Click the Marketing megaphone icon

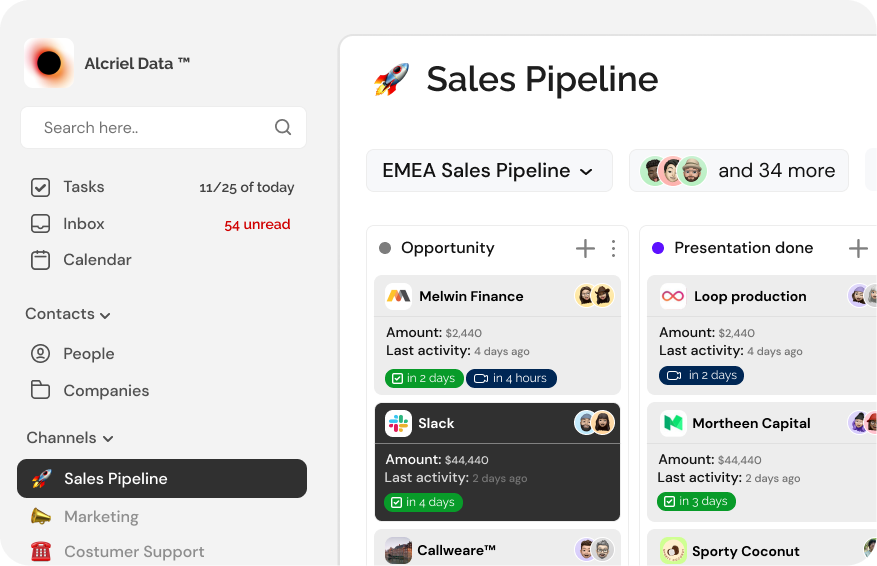(x=40, y=516)
